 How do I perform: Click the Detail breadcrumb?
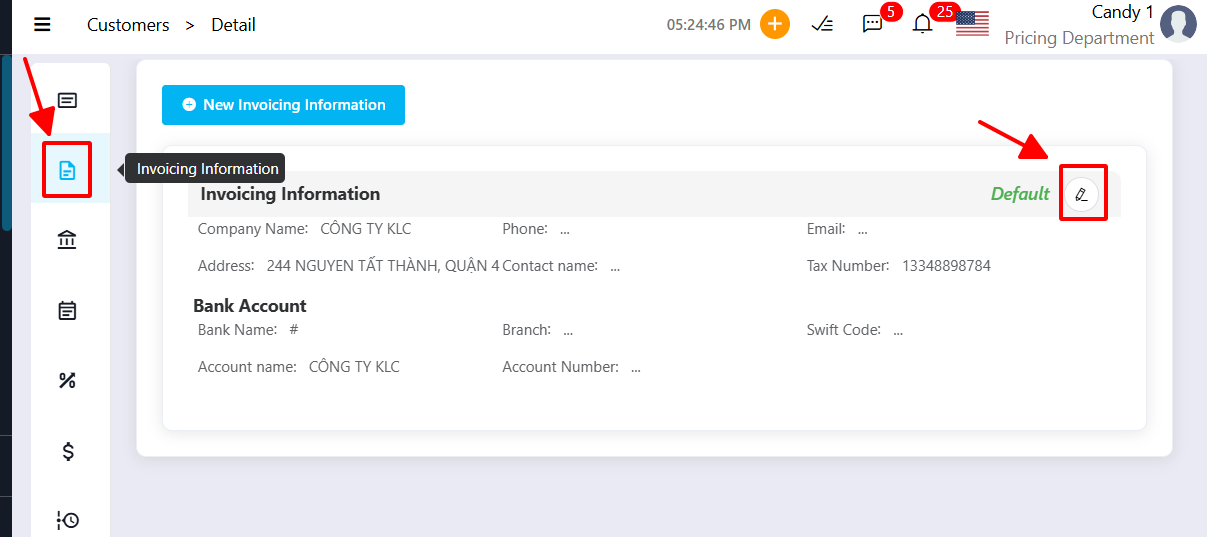coord(233,25)
